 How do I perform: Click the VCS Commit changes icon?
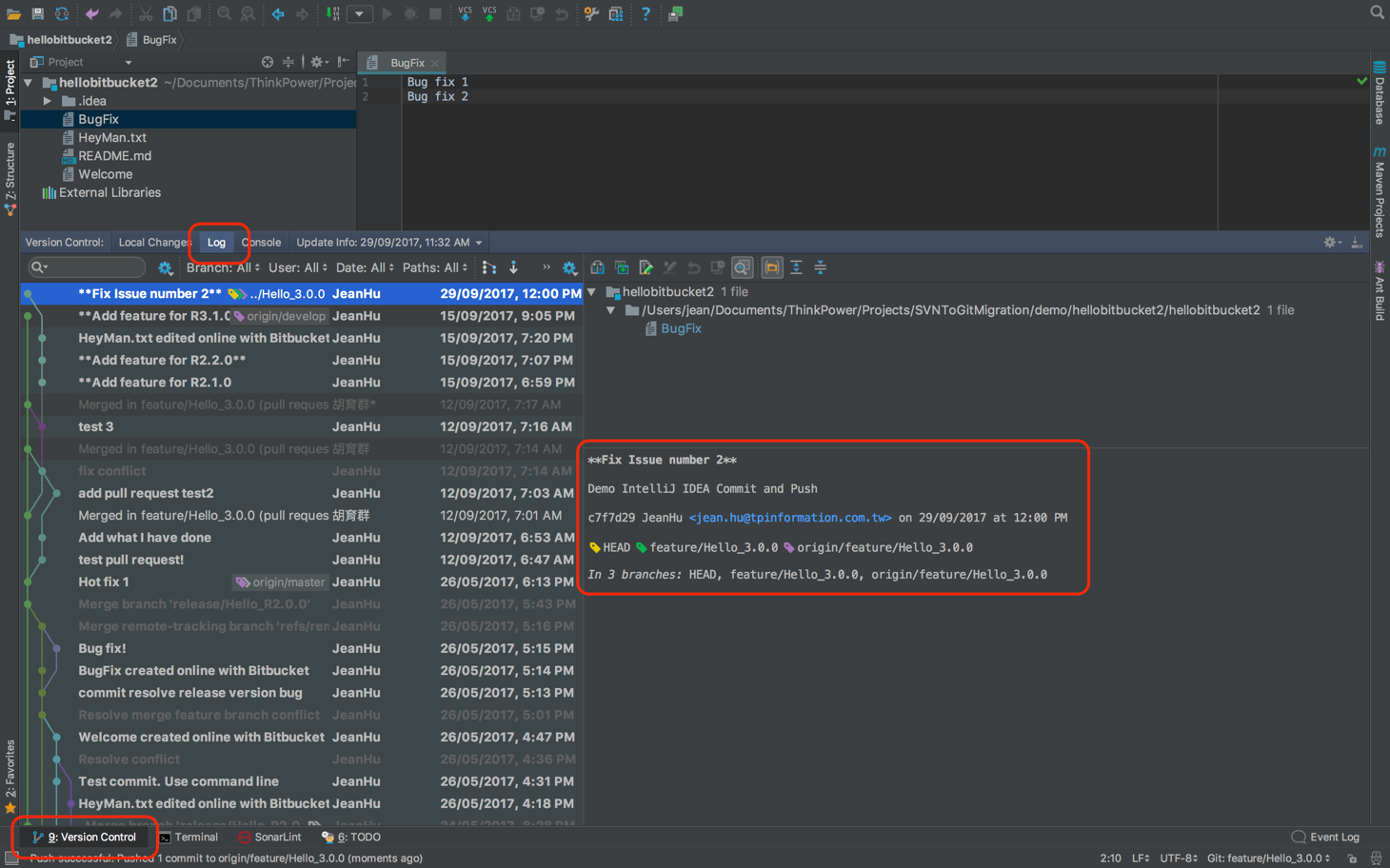coord(488,13)
